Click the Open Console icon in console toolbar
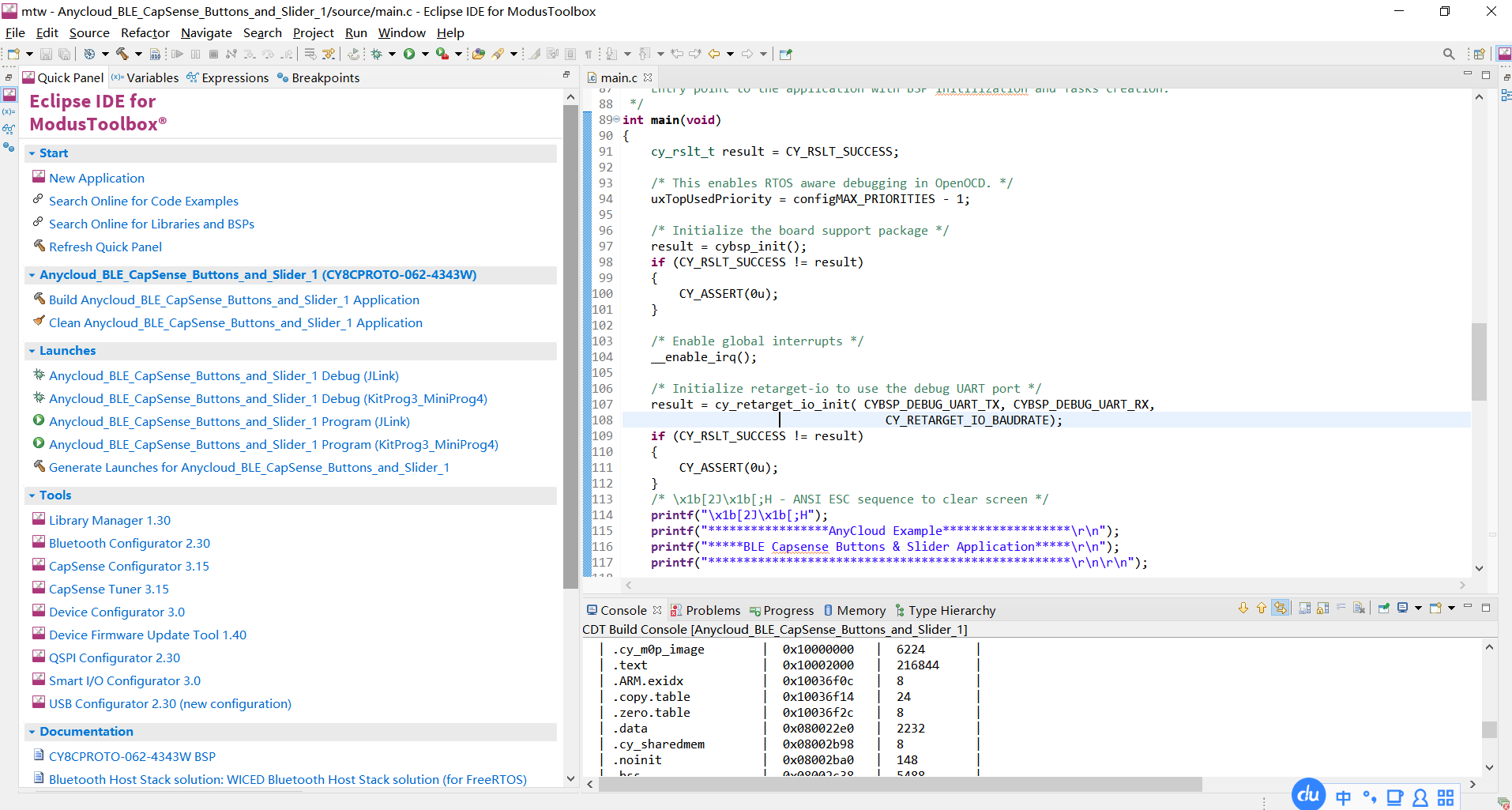Screen dimensions: 1512x810 click(x=1436, y=608)
